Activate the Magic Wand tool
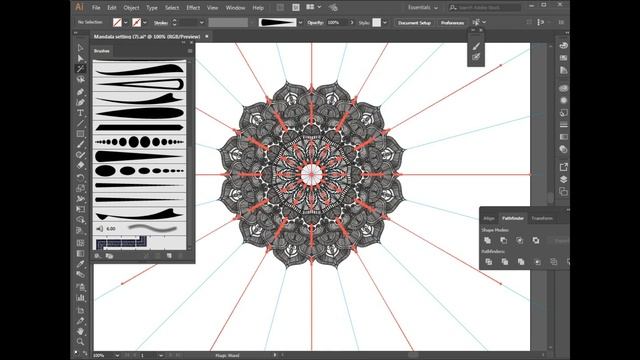Screen dimensions: 640x360 click(x=80, y=69)
